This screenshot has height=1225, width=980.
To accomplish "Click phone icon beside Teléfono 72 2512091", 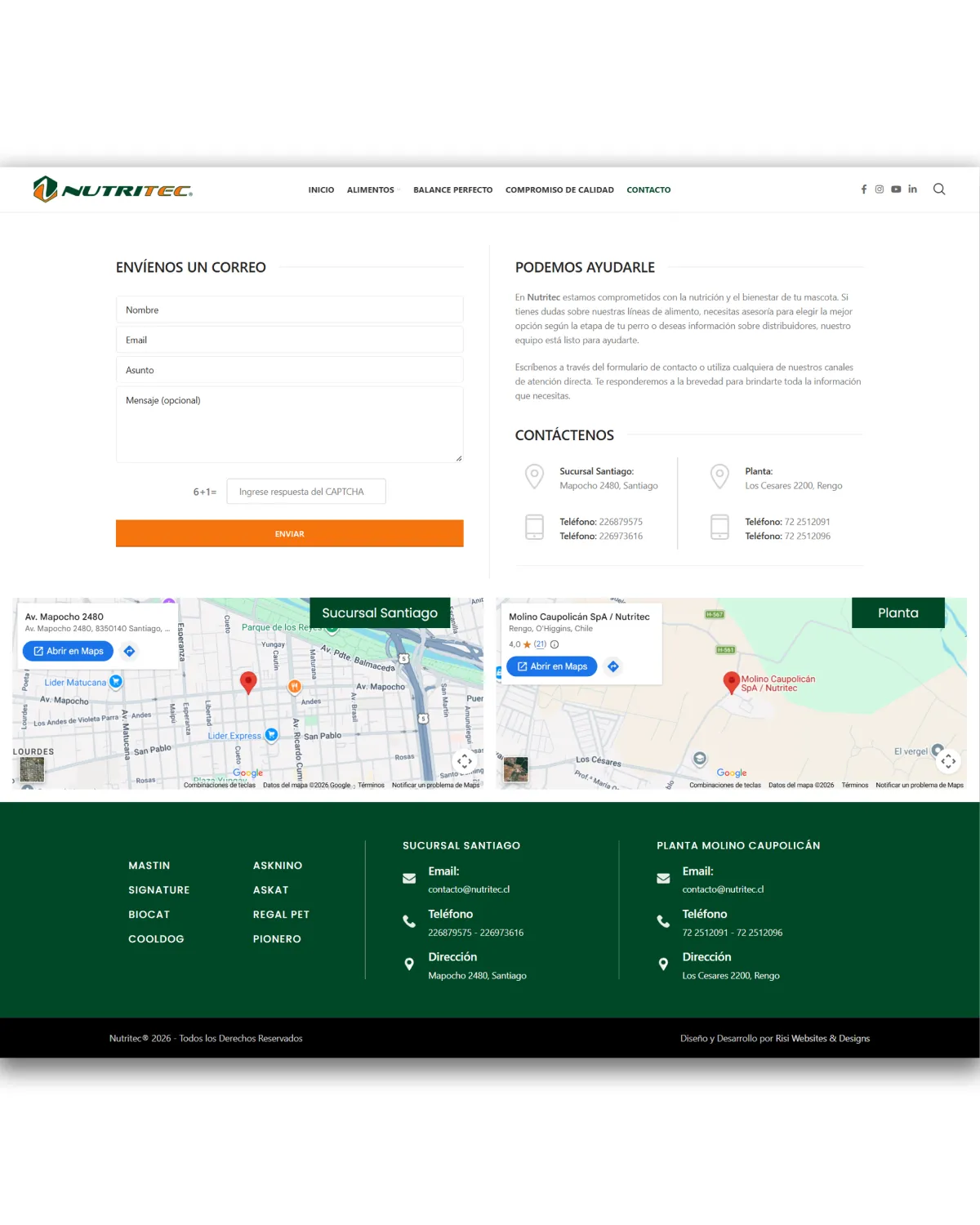I will tap(719, 527).
